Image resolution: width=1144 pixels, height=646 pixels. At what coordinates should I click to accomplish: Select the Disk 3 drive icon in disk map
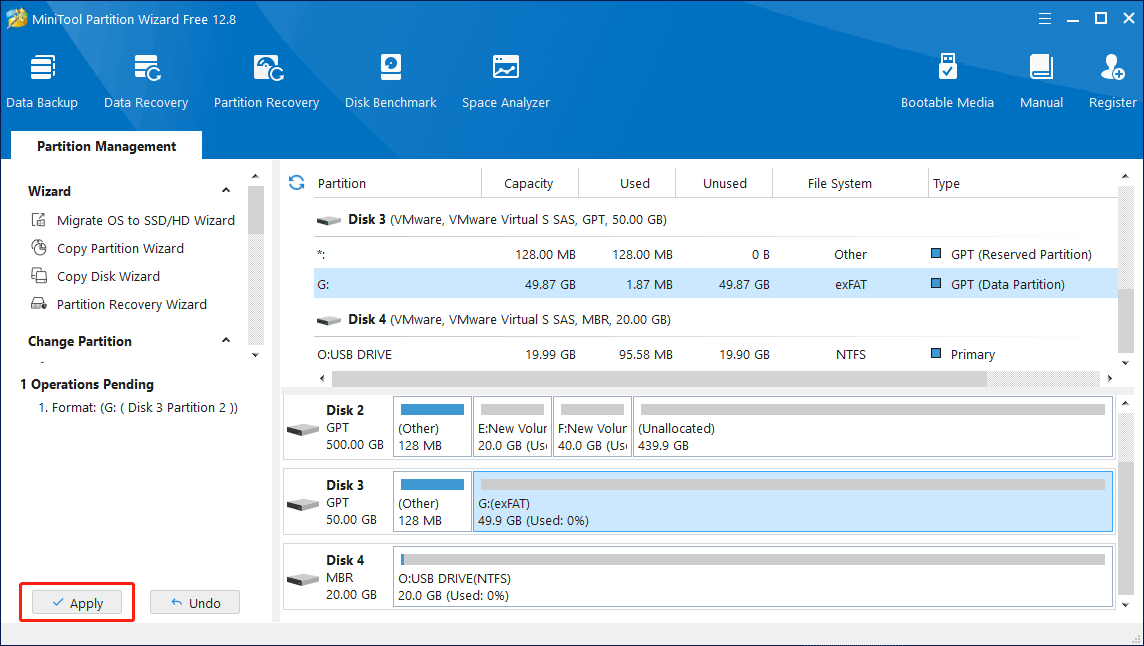click(x=303, y=504)
